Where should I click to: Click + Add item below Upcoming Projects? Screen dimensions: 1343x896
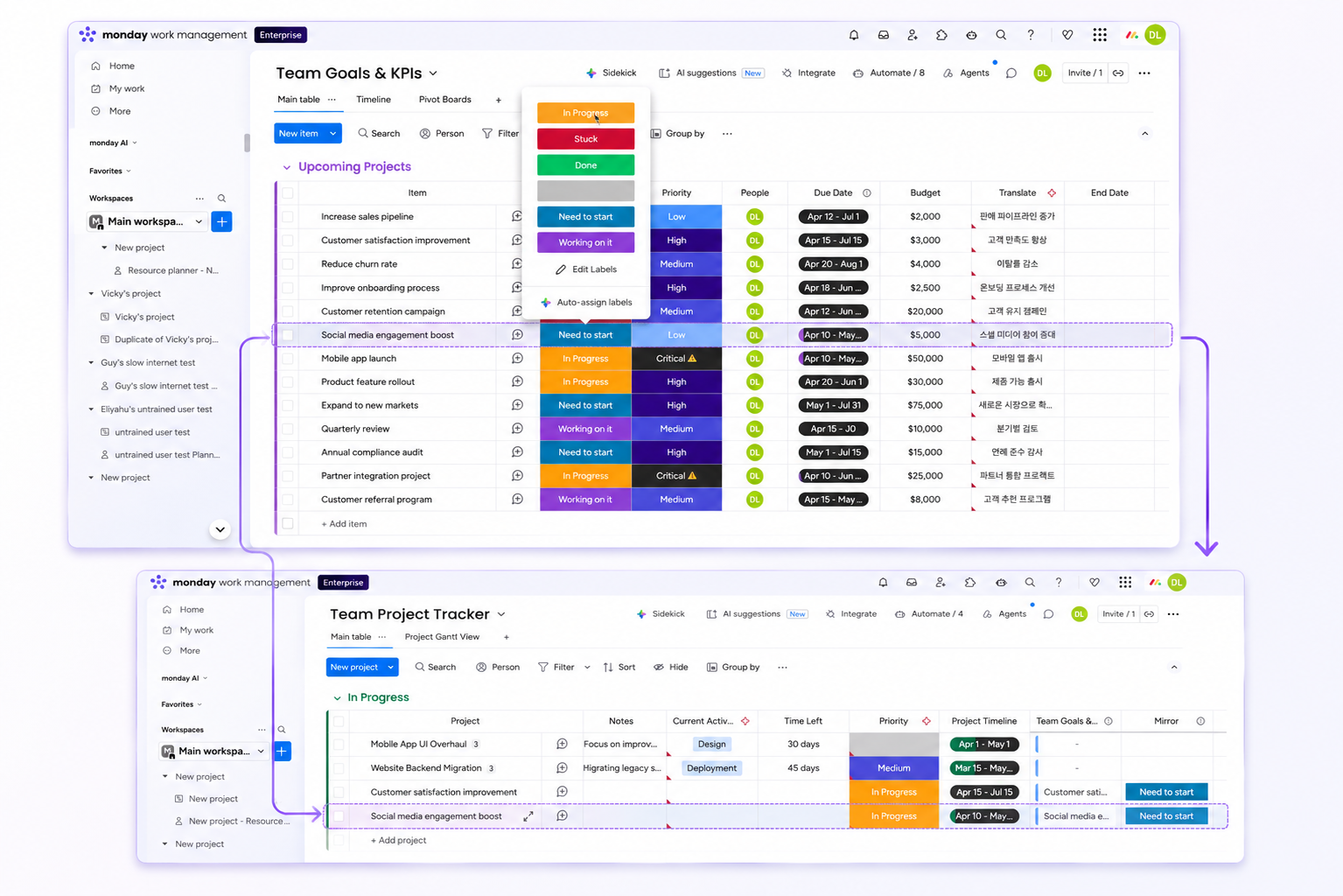click(344, 524)
